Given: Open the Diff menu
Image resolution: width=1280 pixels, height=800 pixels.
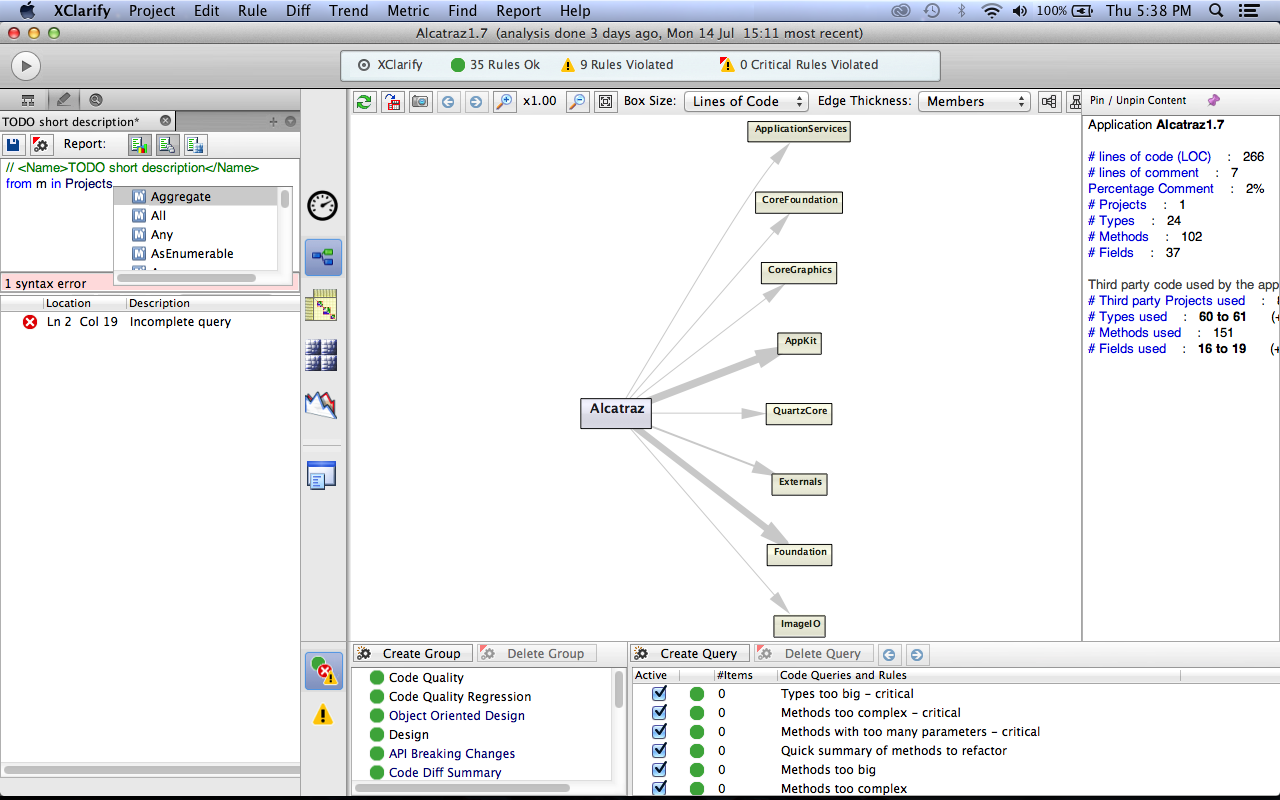Looking at the screenshot, I should click(299, 11).
